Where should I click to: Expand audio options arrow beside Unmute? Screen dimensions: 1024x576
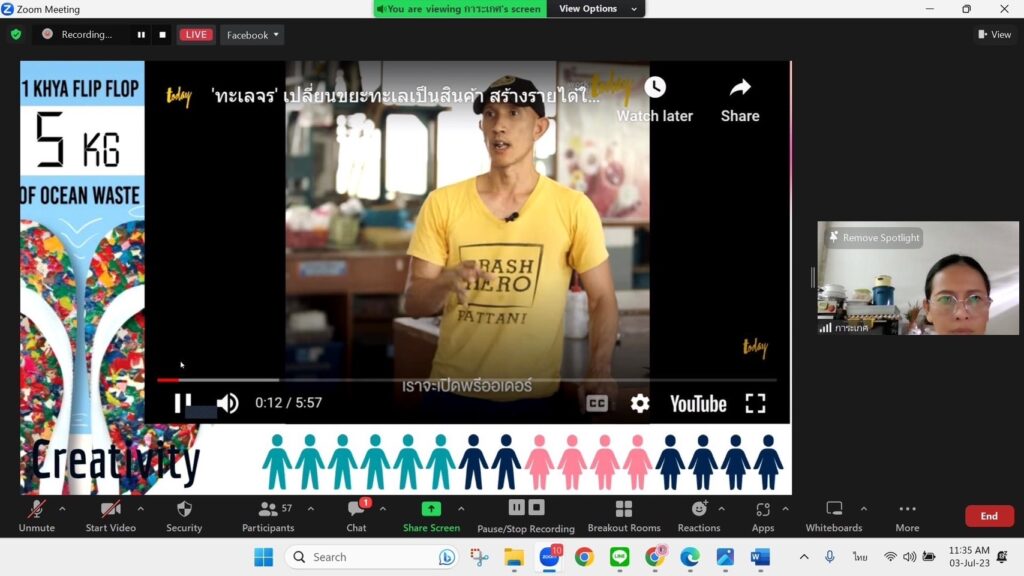pyautogui.click(x=62, y=508)
